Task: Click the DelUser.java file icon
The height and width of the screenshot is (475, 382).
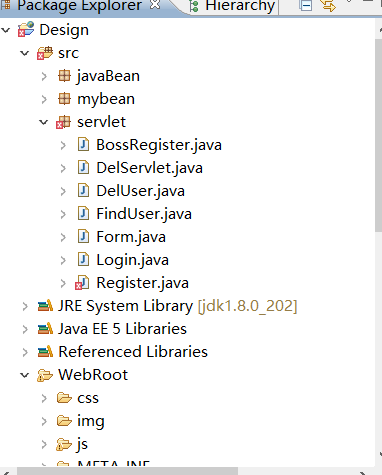Action: 83,191
